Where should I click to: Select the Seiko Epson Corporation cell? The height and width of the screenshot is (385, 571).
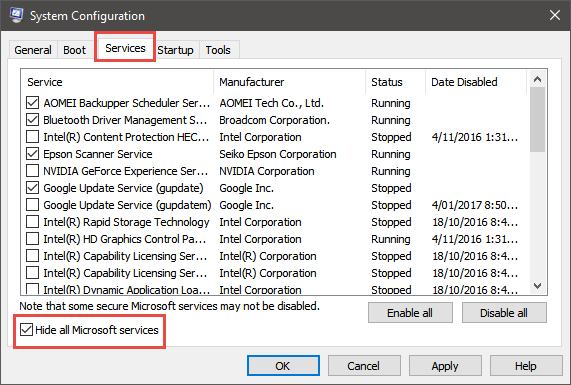(x=277, y=154)
